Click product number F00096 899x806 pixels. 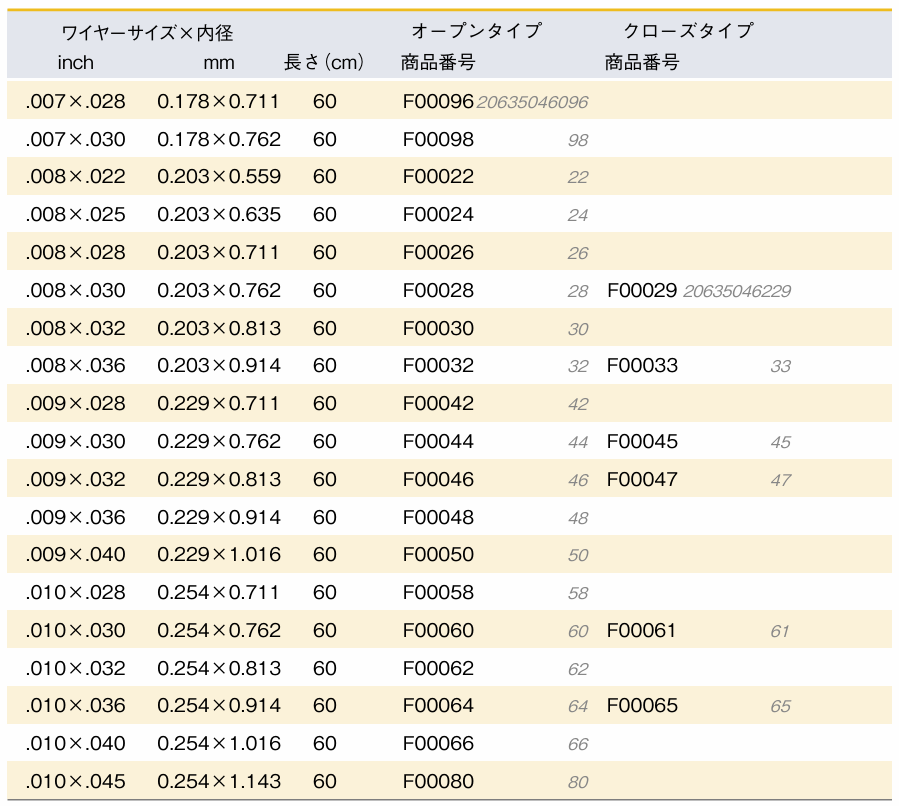(x=438, y=101)
